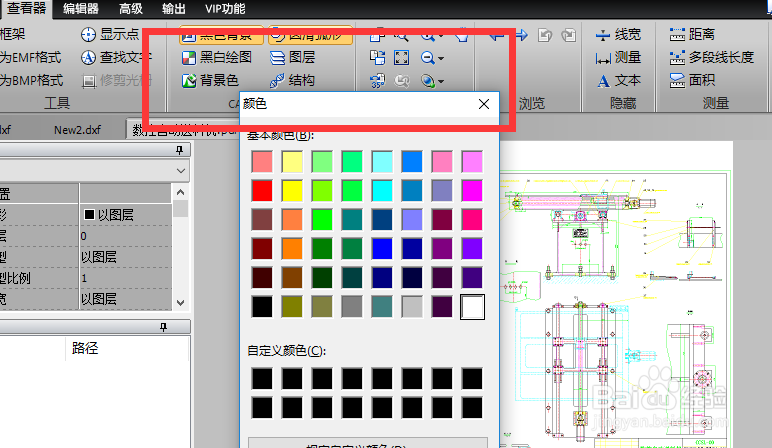Click the properties scrollbar up arrow
Image resolution: width=772 pixels, height=448 pixels.
(x=180, y=192)
